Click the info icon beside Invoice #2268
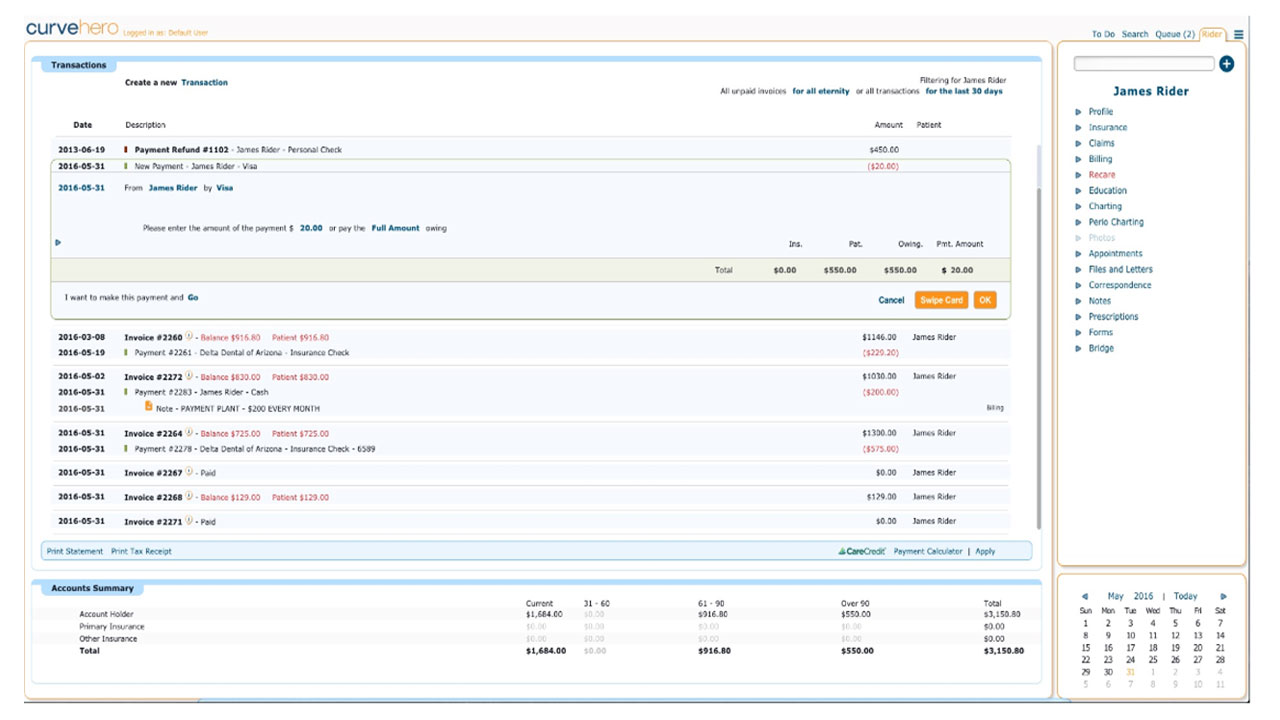The width and height of the screenshot is (1280, 720). point(189,497)
